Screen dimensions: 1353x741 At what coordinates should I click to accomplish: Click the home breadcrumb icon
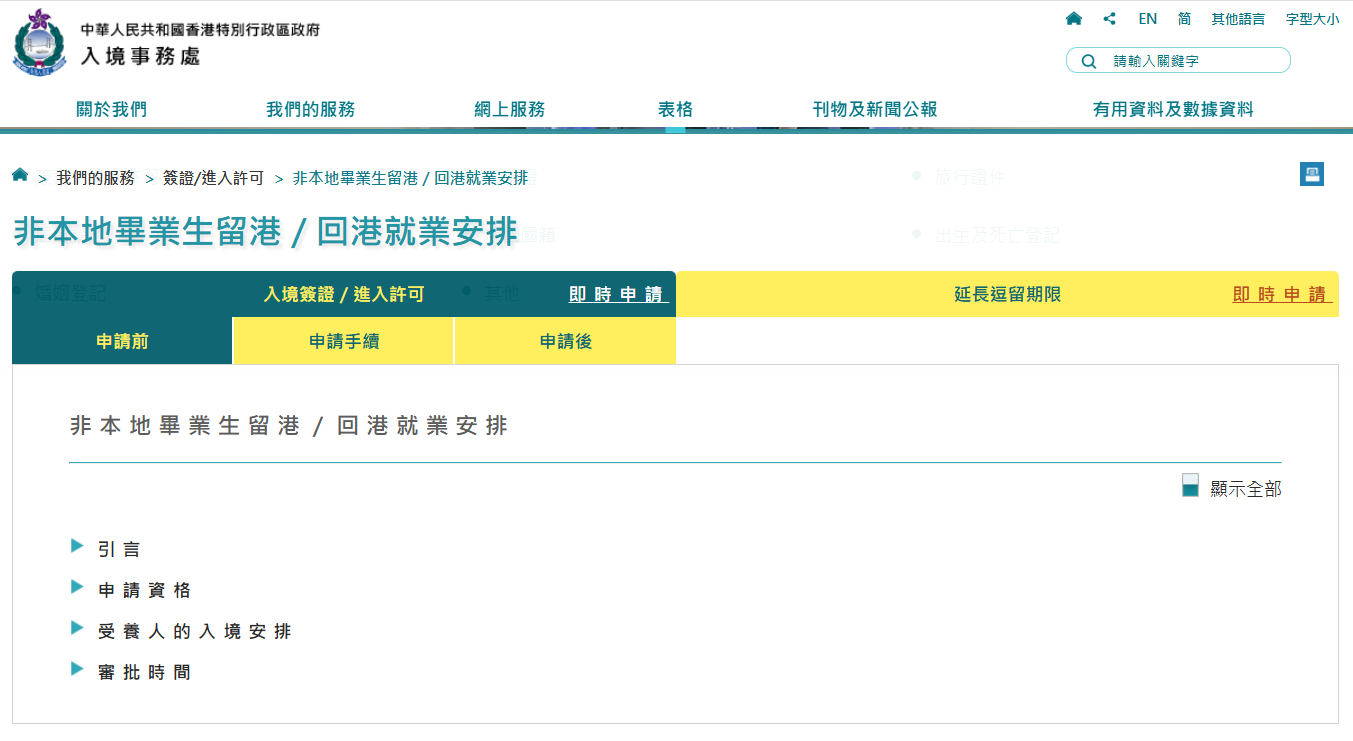click(19, 175)
